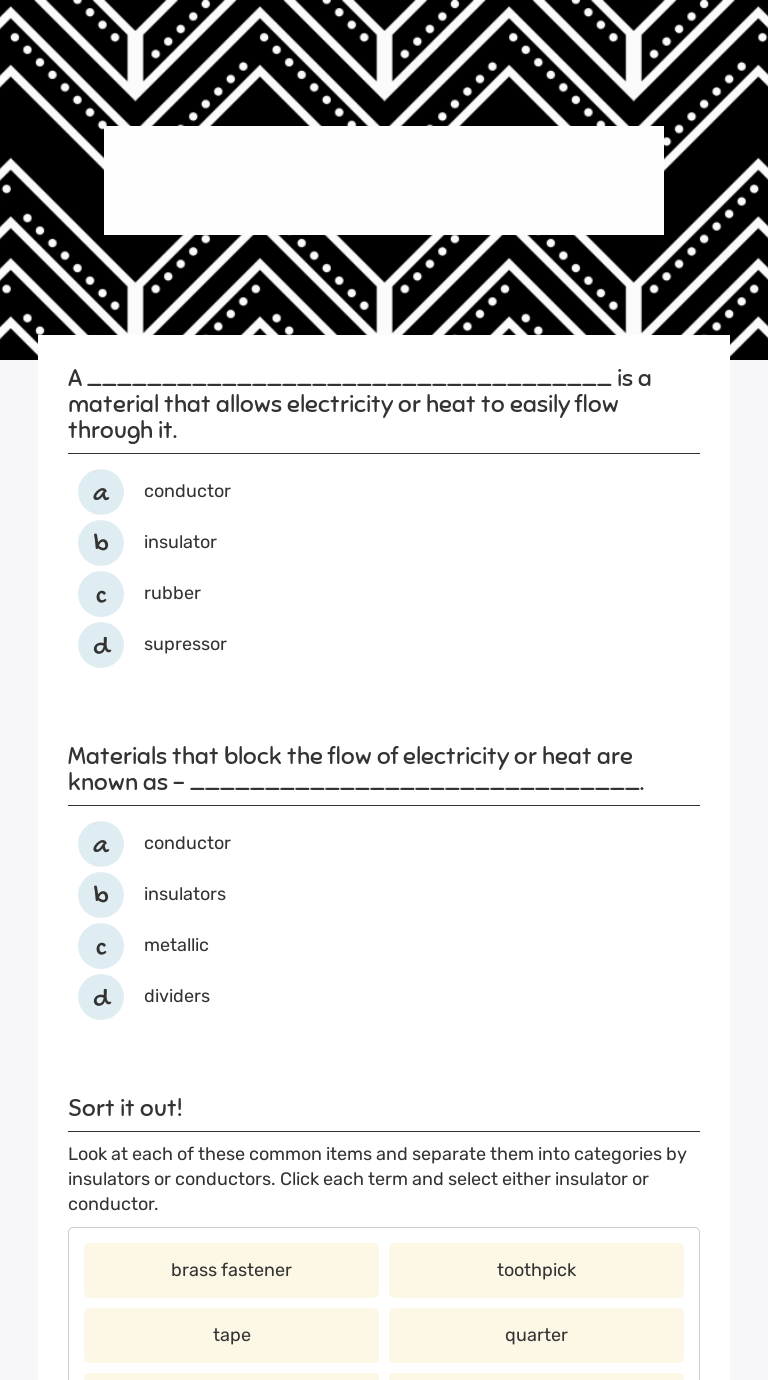The image size is (768, 1380).
Task: Choose option c circle for metallic
Action: [x=101, y=946]
